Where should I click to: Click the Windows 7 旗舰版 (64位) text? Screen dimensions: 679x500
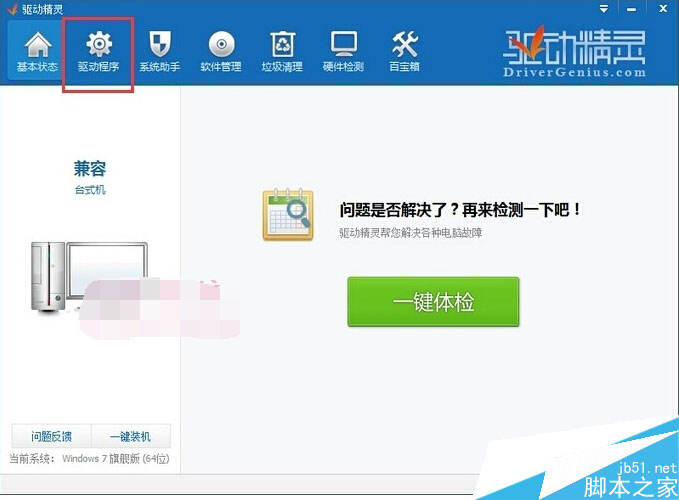click(x=116, y=458)
